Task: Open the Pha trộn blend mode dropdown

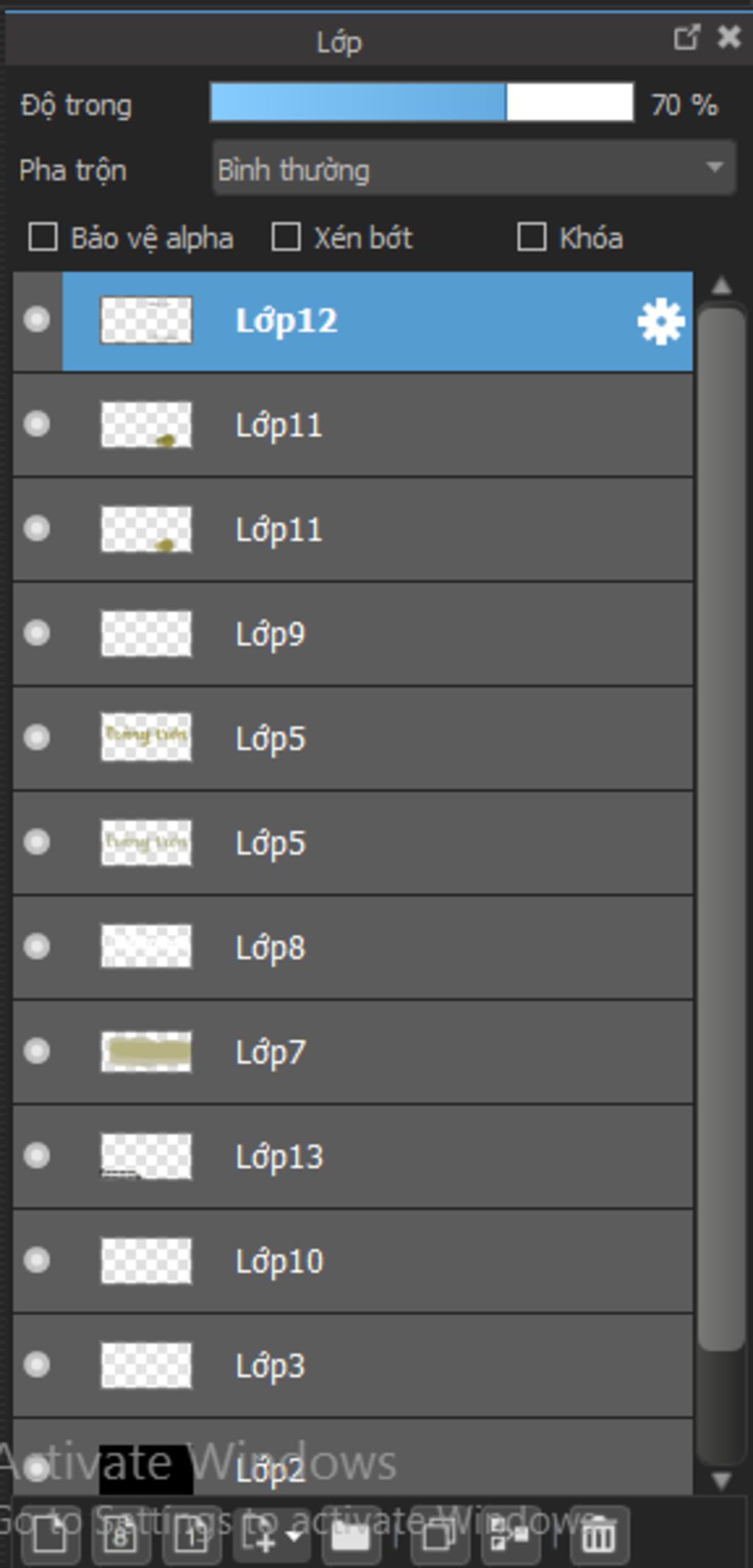Action: 474,169
